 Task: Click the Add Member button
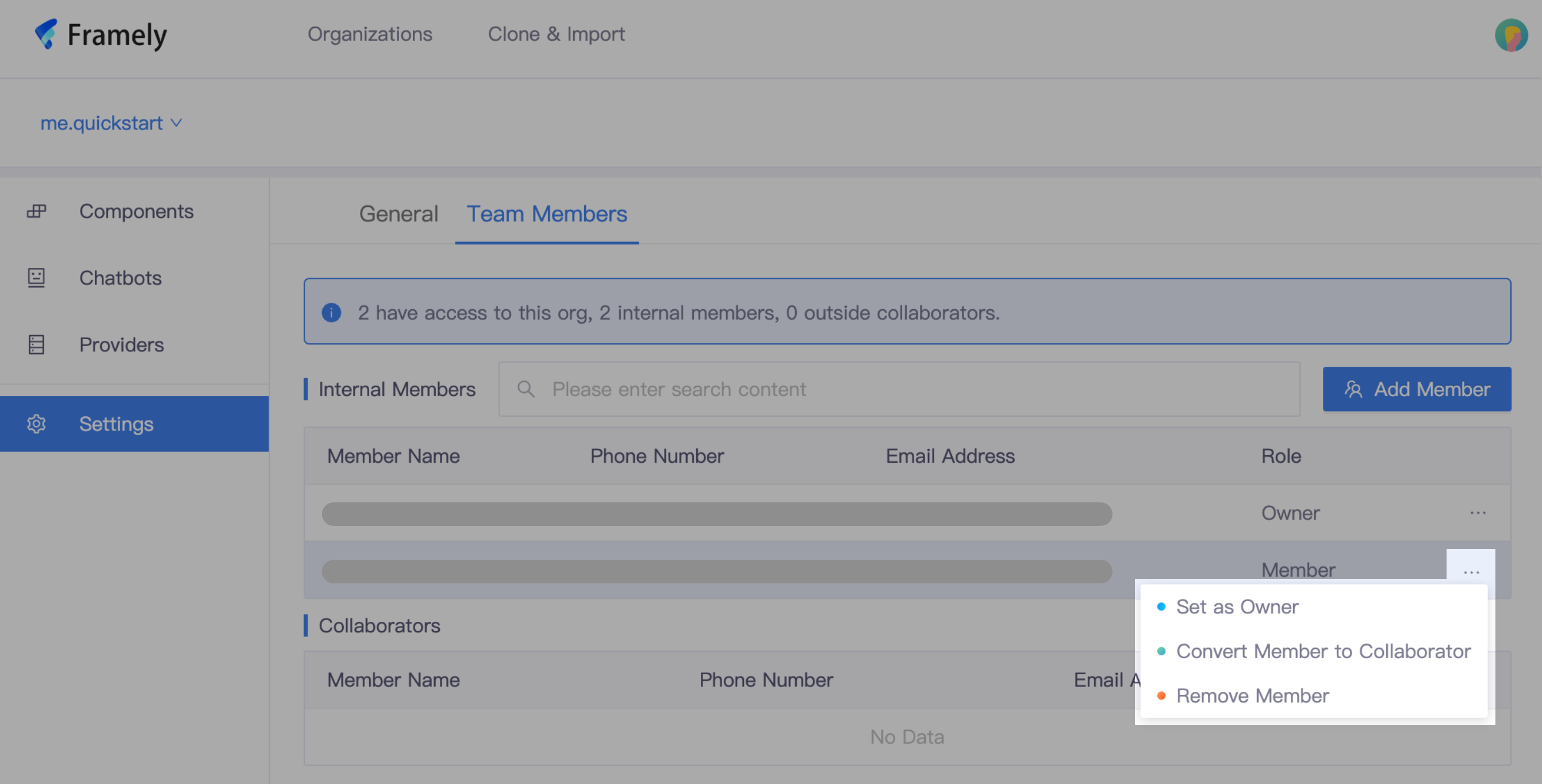1417,389
